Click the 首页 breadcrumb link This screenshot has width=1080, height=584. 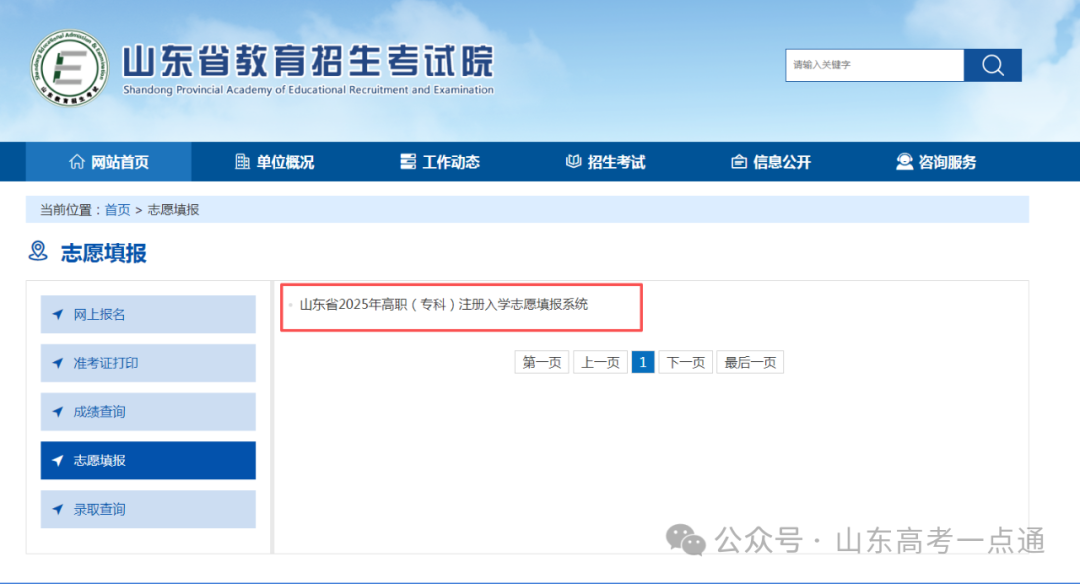[x=117, y=210]
